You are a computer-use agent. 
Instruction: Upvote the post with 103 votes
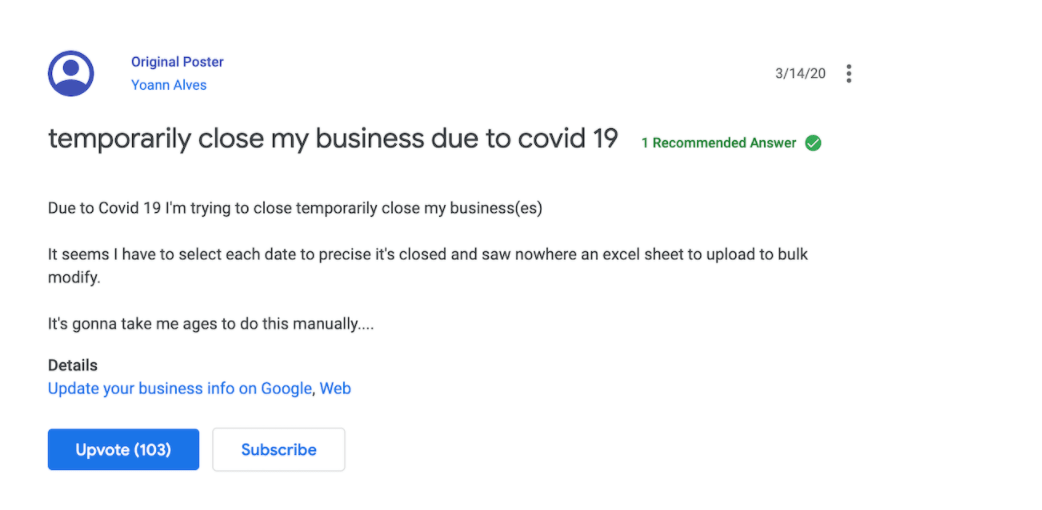pos(123,450)
